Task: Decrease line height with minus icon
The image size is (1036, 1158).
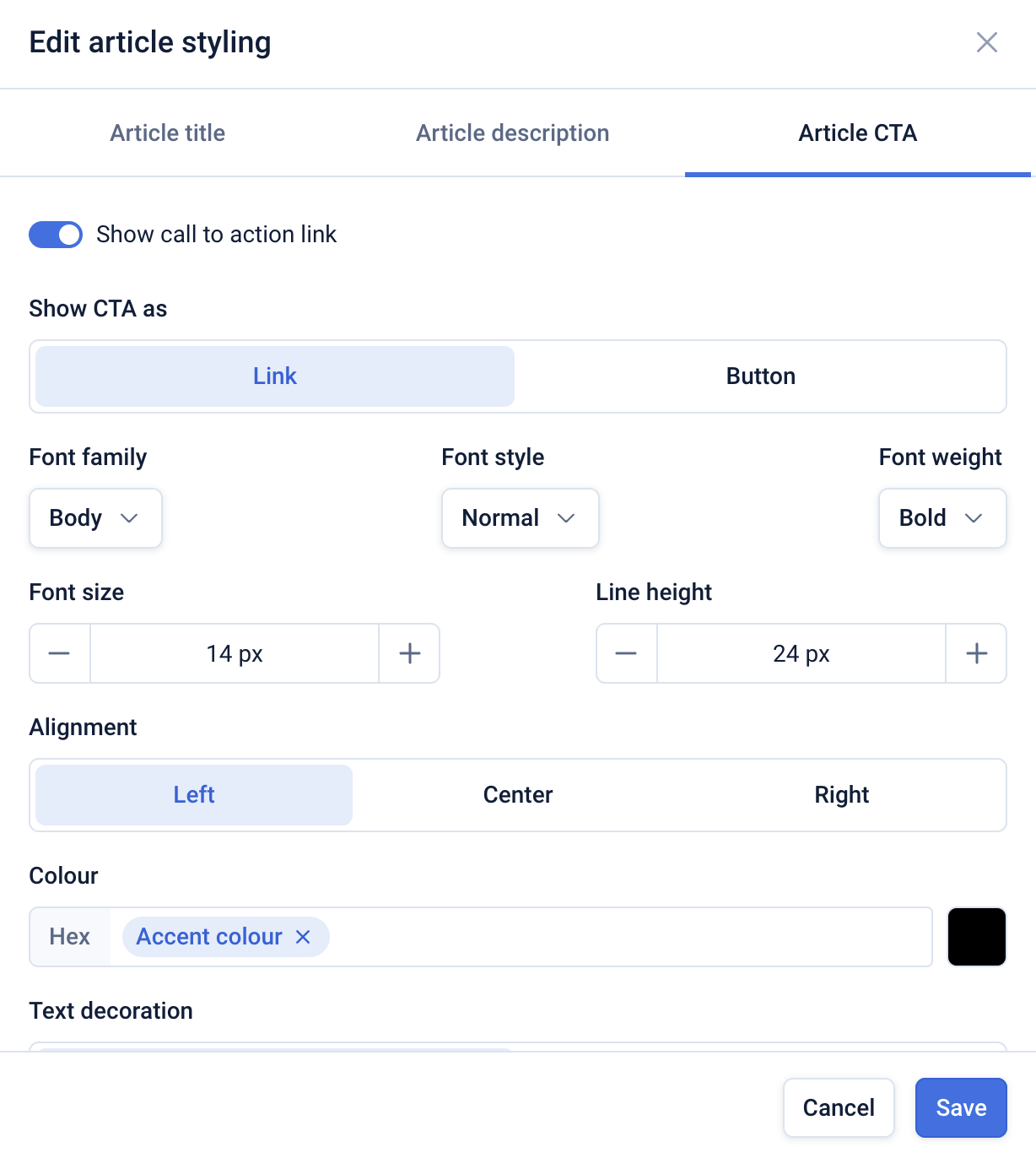Action: [626, 653]
